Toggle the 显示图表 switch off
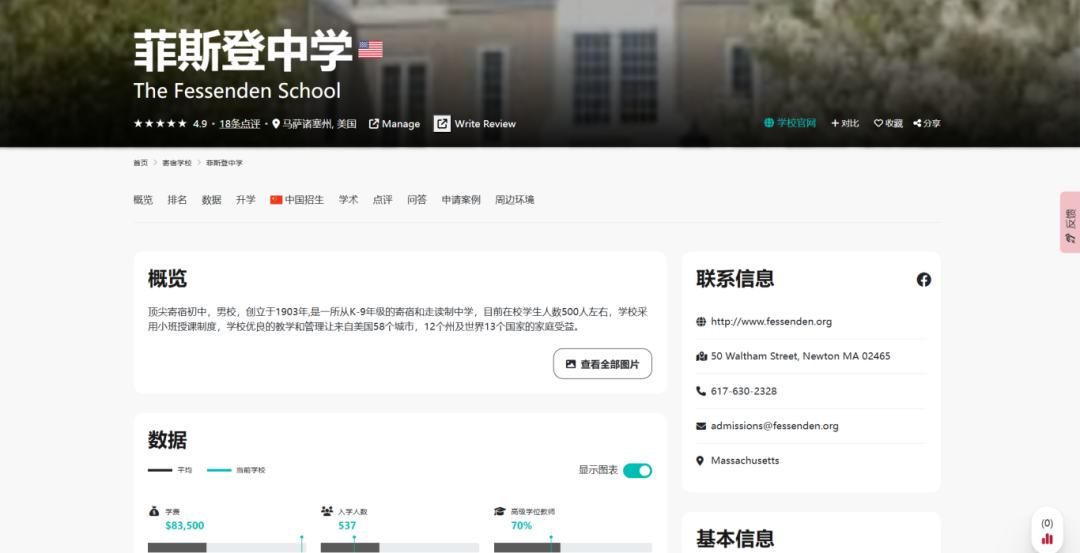The width and height of the screenshot is (1080, 553). pyautogui.click(x=637, y=470)
